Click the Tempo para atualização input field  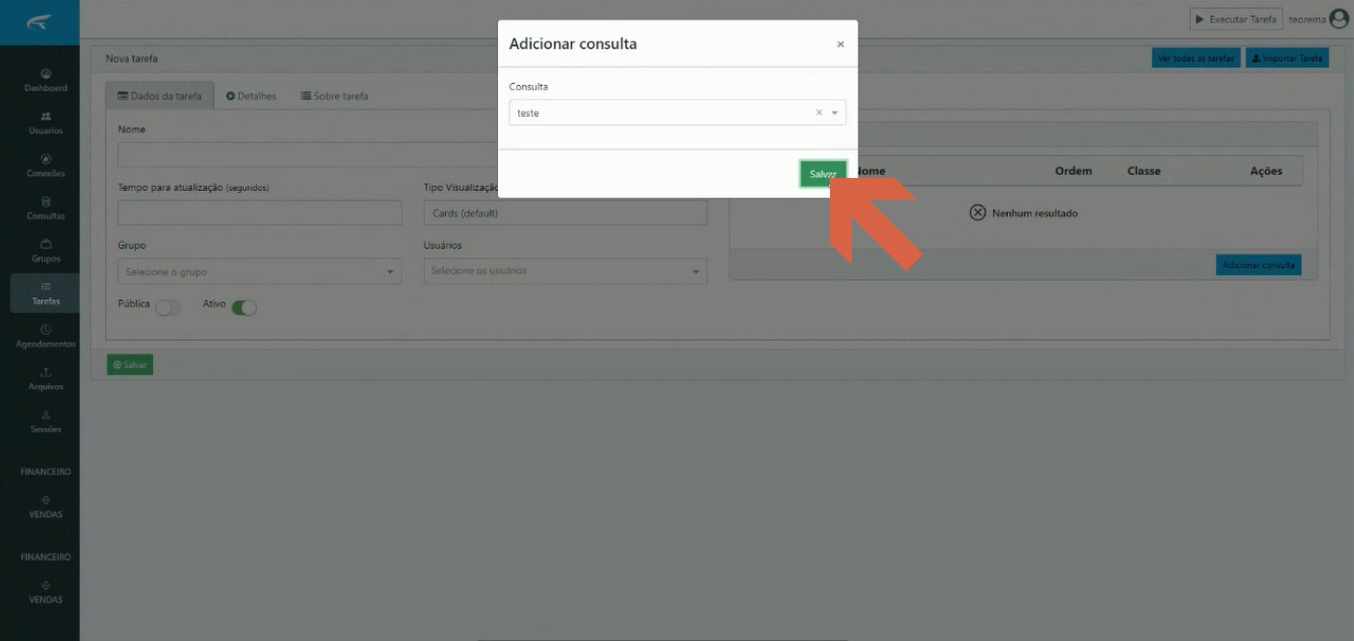[260, 212]
